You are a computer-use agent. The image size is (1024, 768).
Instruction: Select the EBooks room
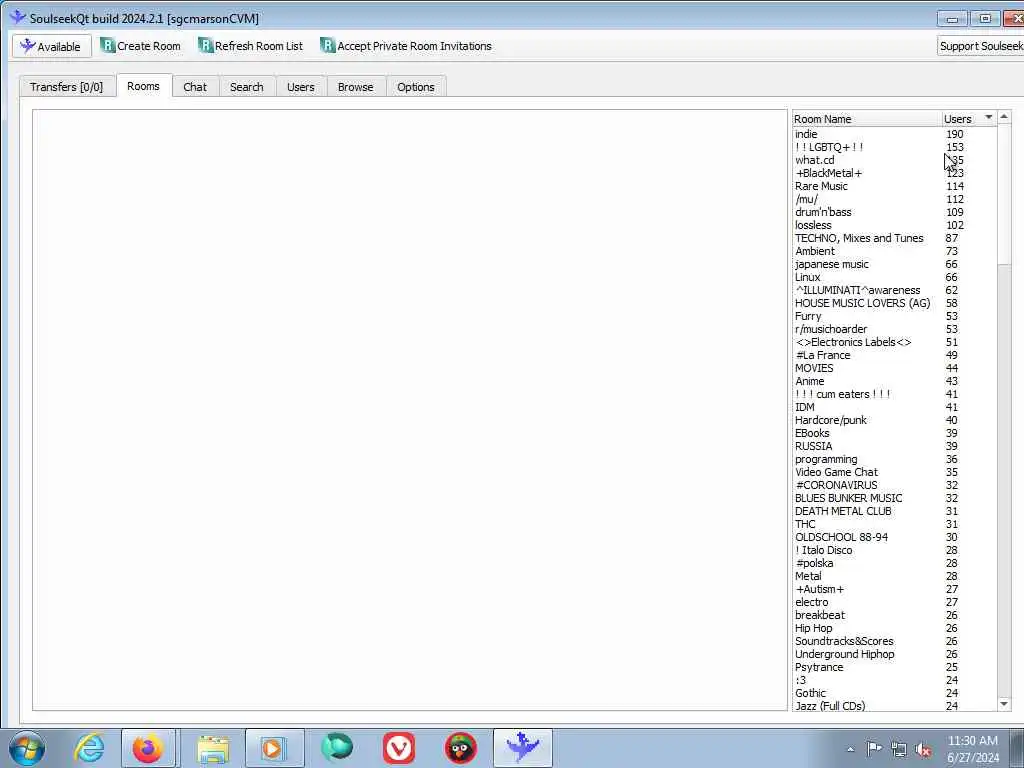(x=893, y=434)
